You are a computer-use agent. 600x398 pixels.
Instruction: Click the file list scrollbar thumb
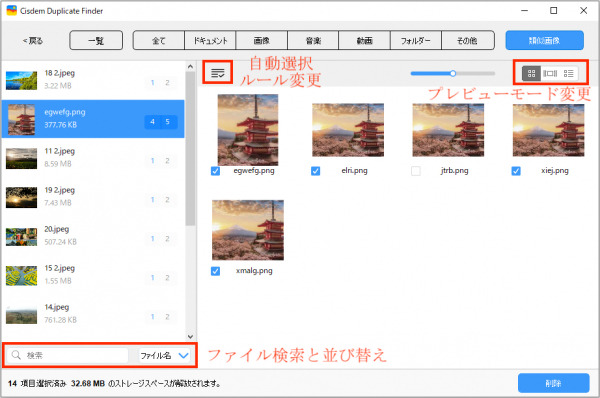coord(190,148)
